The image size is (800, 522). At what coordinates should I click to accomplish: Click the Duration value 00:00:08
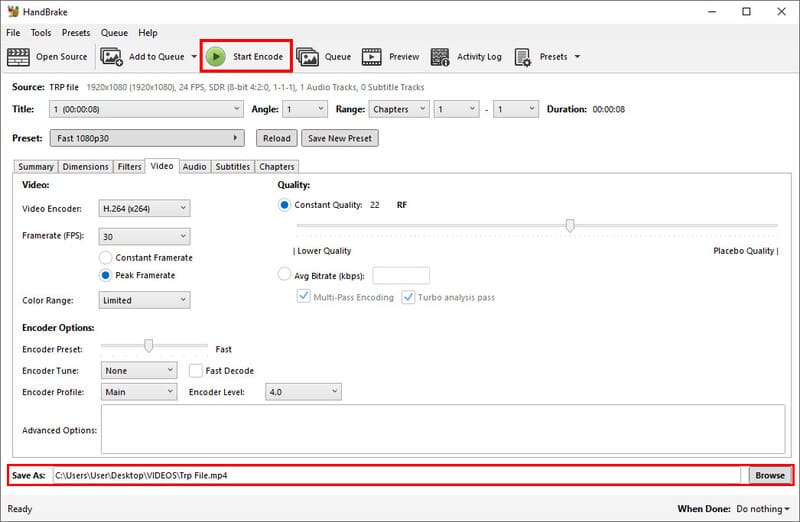[609, 109]
